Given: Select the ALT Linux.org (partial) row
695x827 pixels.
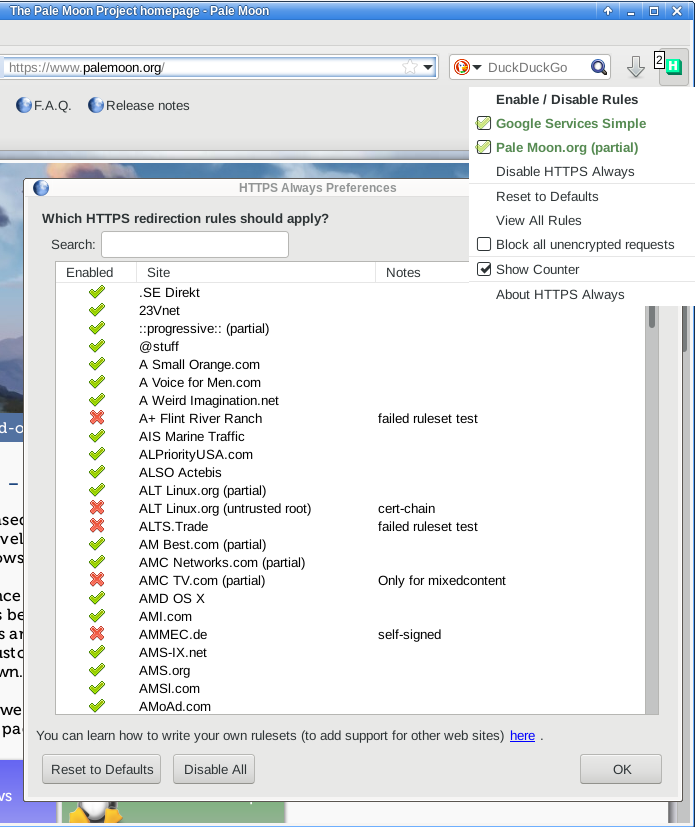Looking at the screenshot, I should point(350,490).
